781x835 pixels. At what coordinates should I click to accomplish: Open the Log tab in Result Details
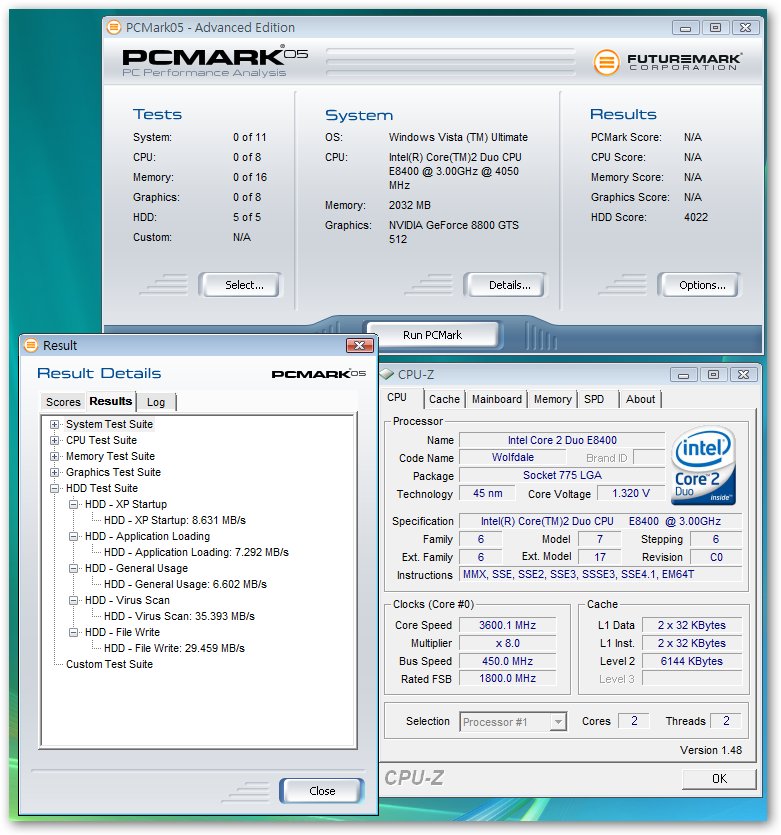pyautogui.click(x=156, y=402)
